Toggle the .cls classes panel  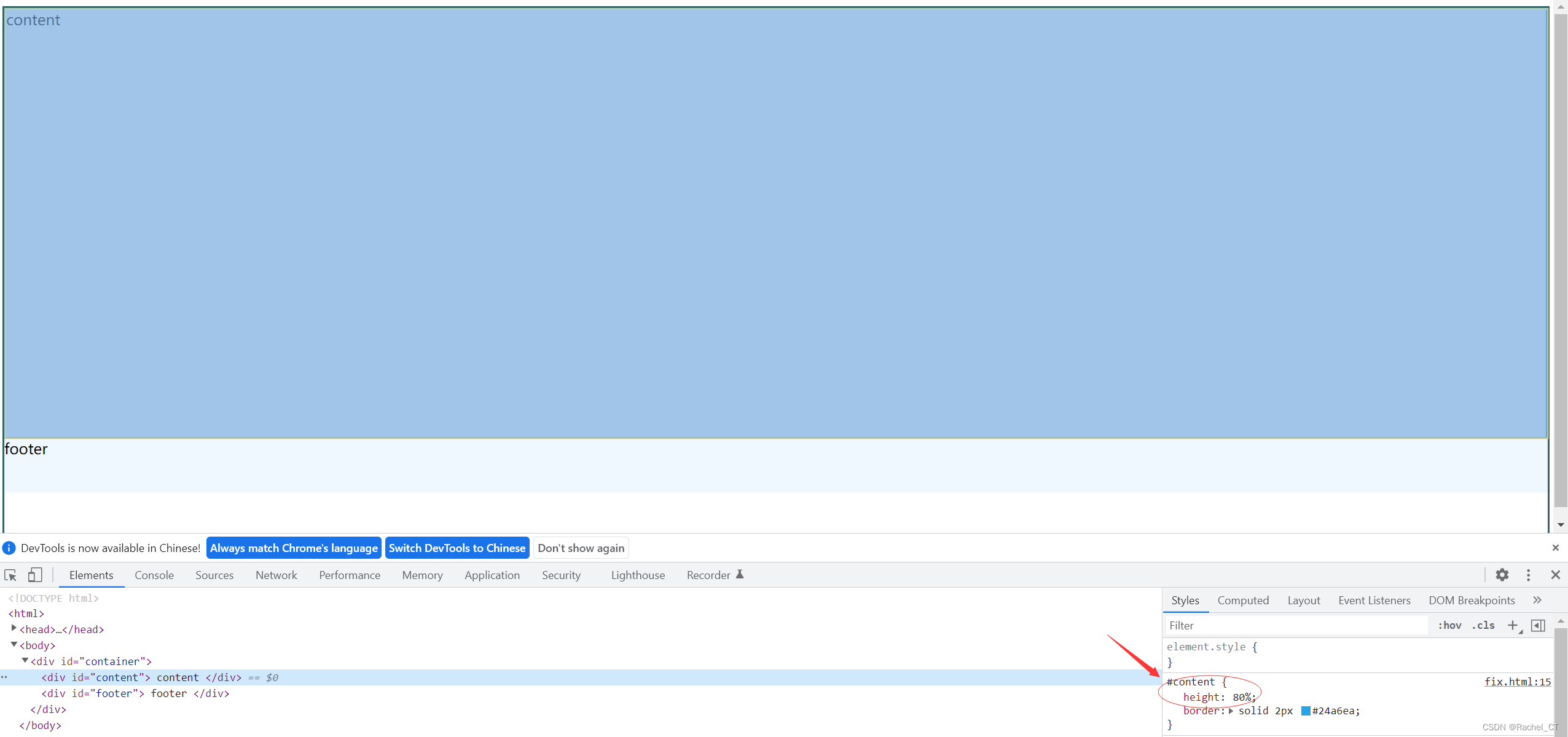coord(1483,625)
